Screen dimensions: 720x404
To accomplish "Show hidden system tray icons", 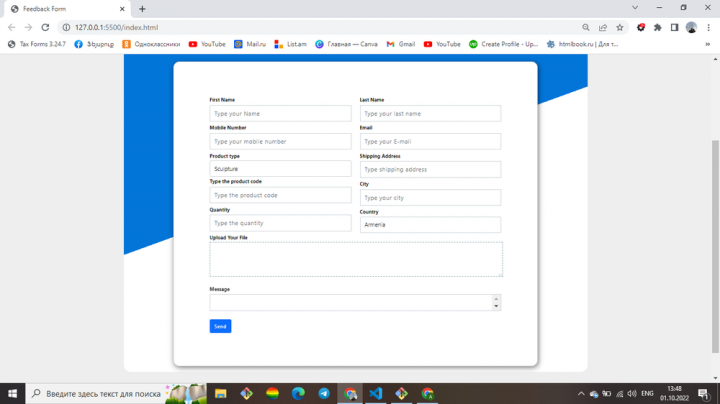I will 581,393.
